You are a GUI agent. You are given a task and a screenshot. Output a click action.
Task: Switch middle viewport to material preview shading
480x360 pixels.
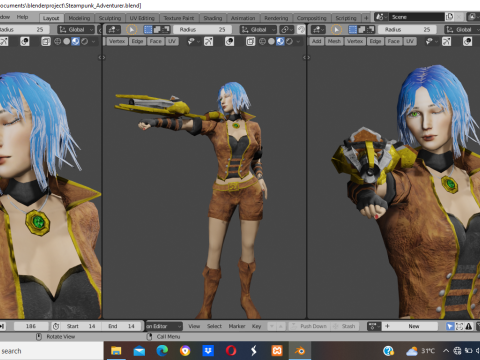click(280, 41)
